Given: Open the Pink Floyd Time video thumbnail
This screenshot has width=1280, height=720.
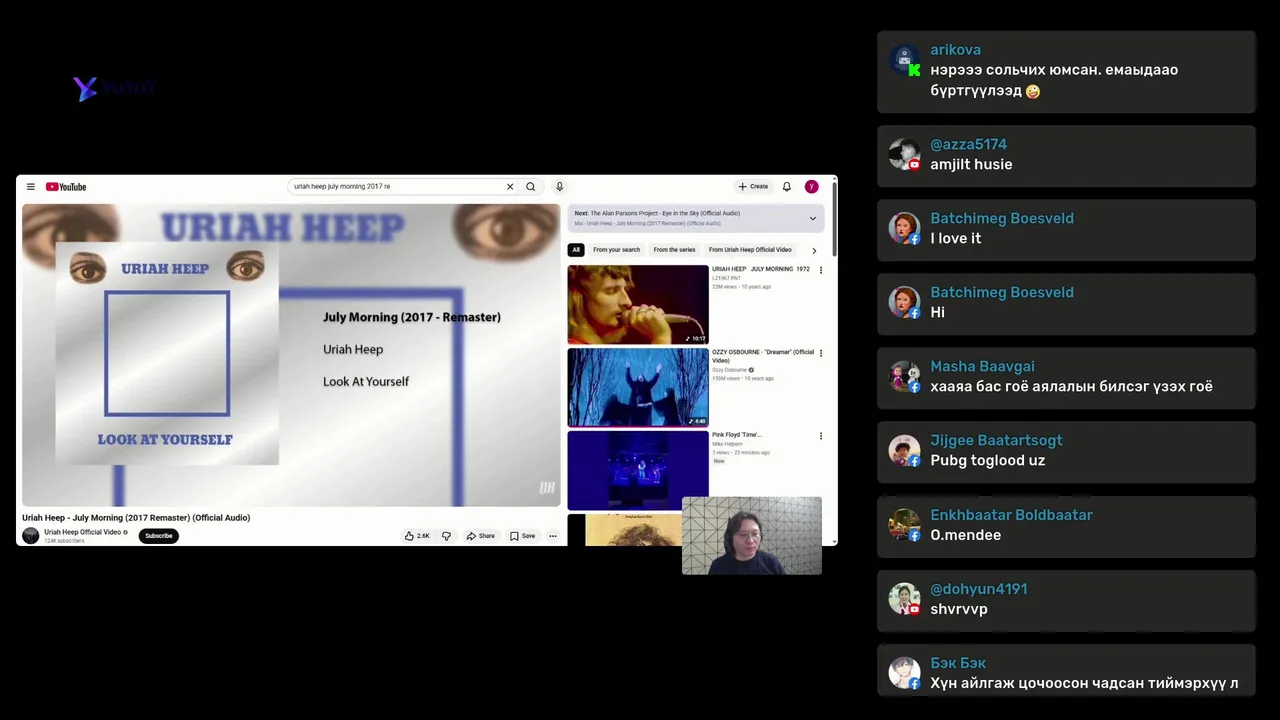Looking at the screenshot, I should click(x=637, y=470).
